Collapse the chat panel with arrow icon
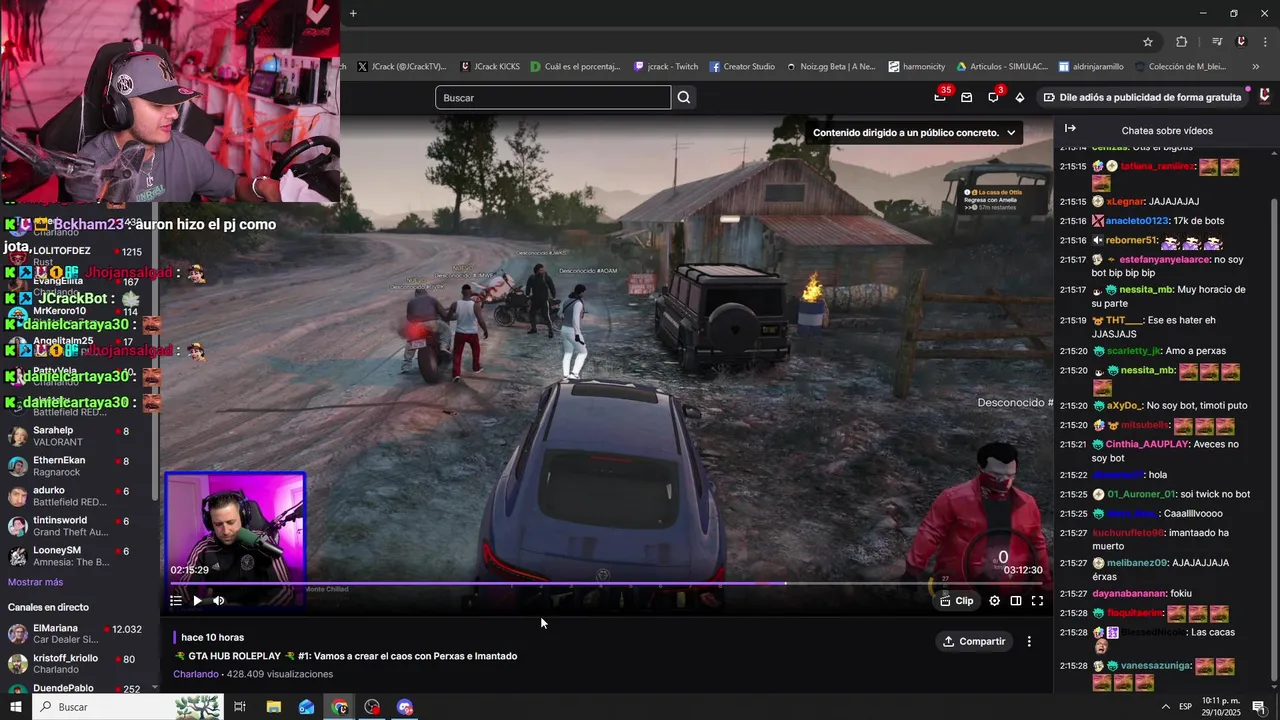 click(x=1070, y=129)
